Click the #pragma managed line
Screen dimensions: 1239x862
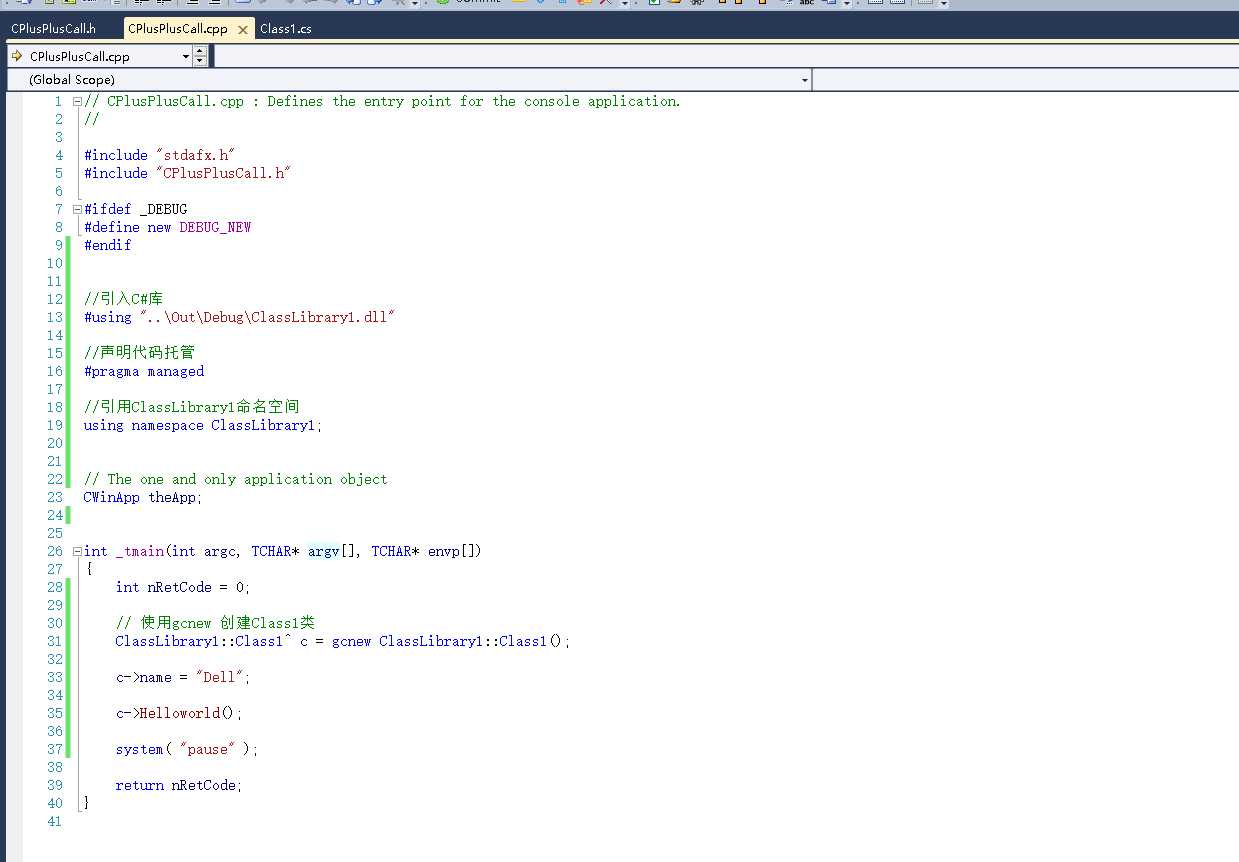(x=144, y=371)
